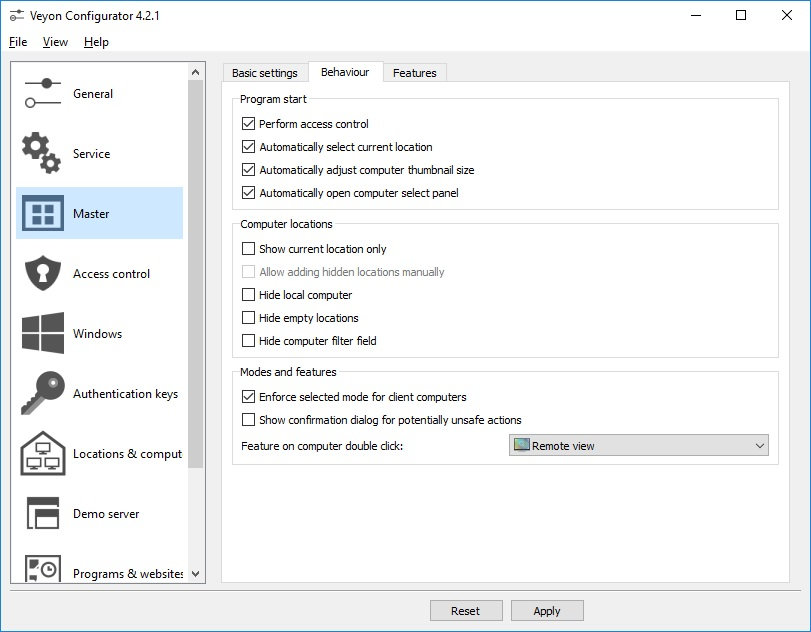This screenshot has width=811, height=632.
Task: Switch to the Features tab
Action: point(415,73)
